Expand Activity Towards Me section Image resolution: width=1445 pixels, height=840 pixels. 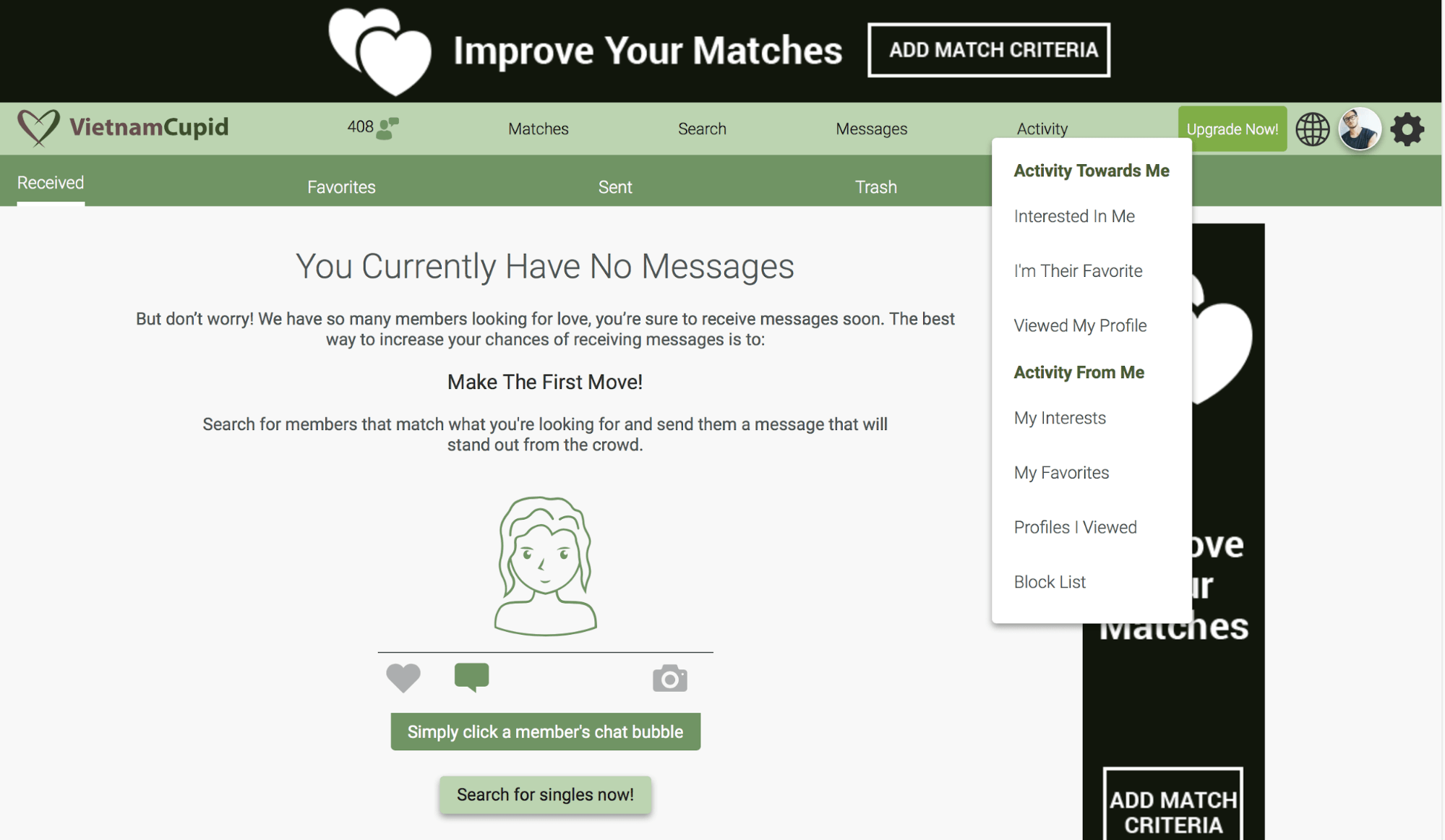[x=1091, y=169]
